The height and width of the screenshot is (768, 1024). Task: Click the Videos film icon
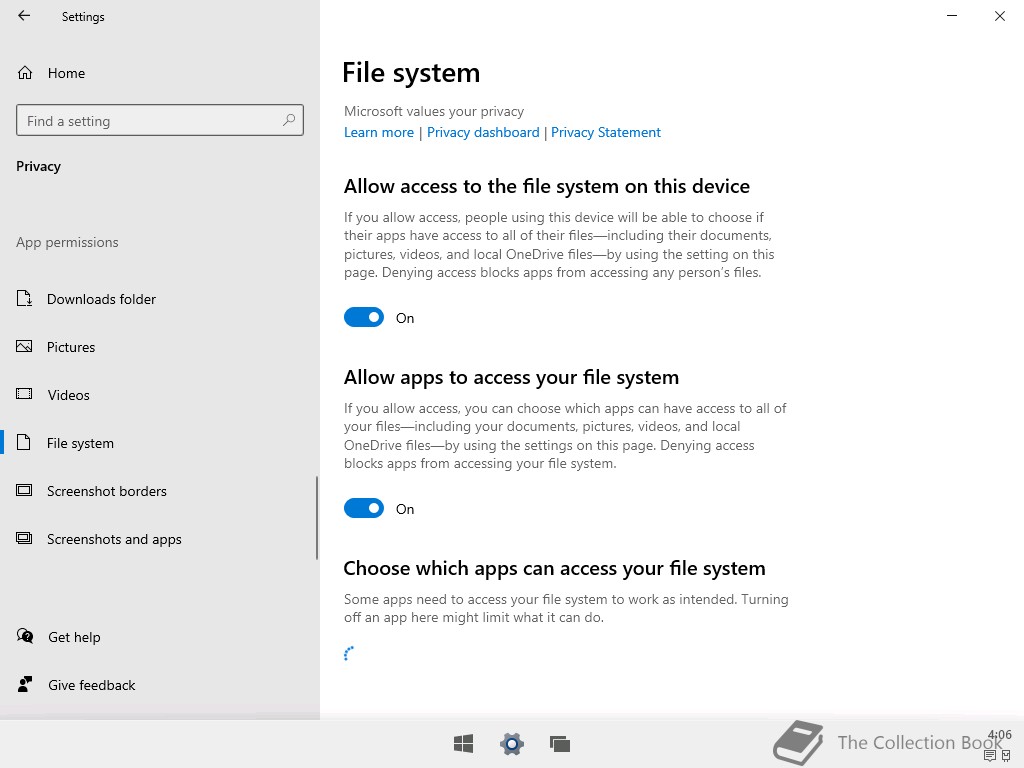click(24, 394)
